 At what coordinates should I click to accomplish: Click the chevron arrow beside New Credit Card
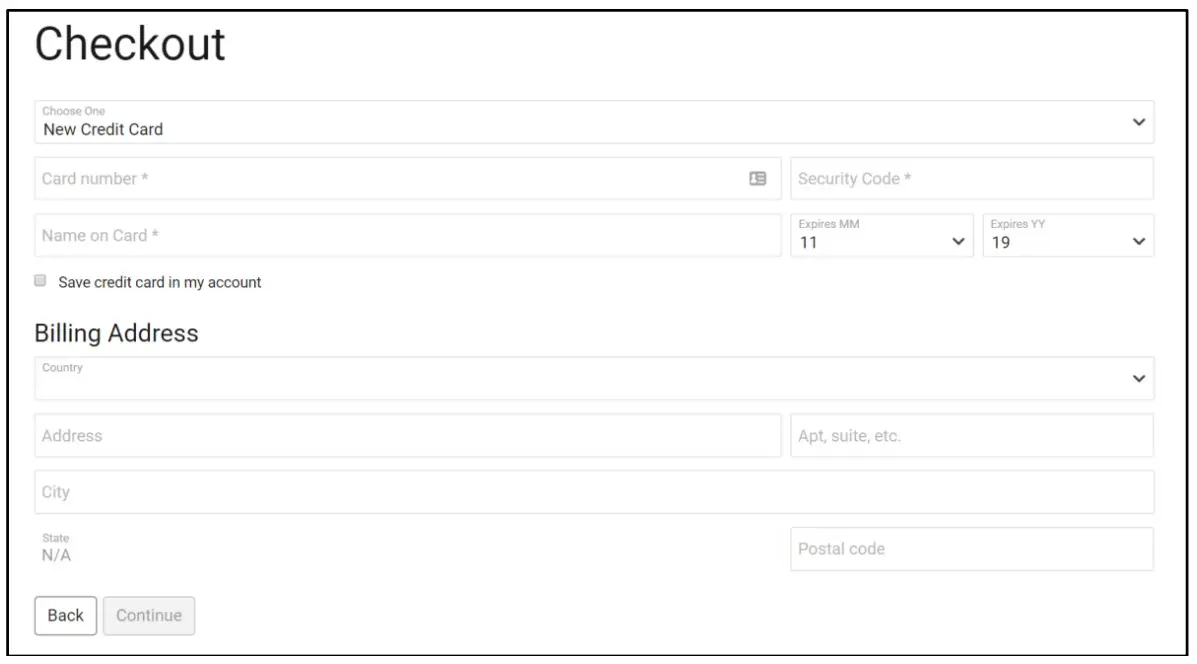[x=1138, y=122]
